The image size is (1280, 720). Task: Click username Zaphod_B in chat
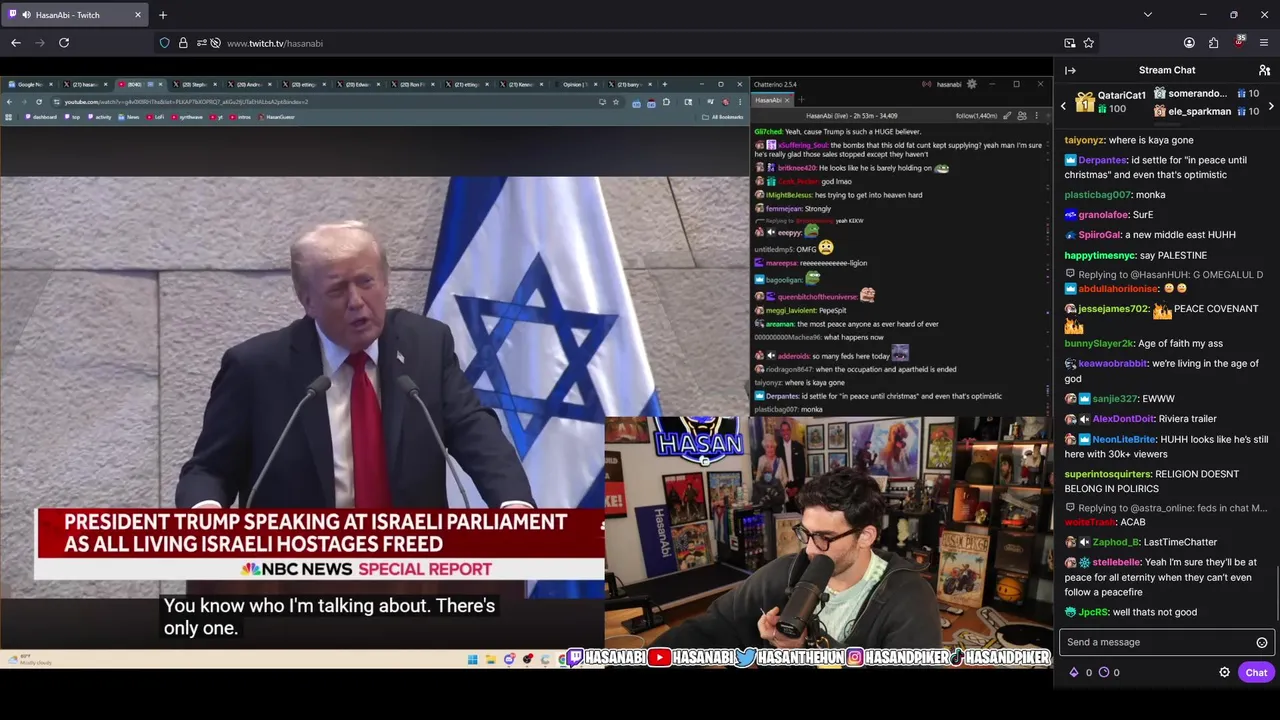pyautogui.click(x=1115, y=542)
